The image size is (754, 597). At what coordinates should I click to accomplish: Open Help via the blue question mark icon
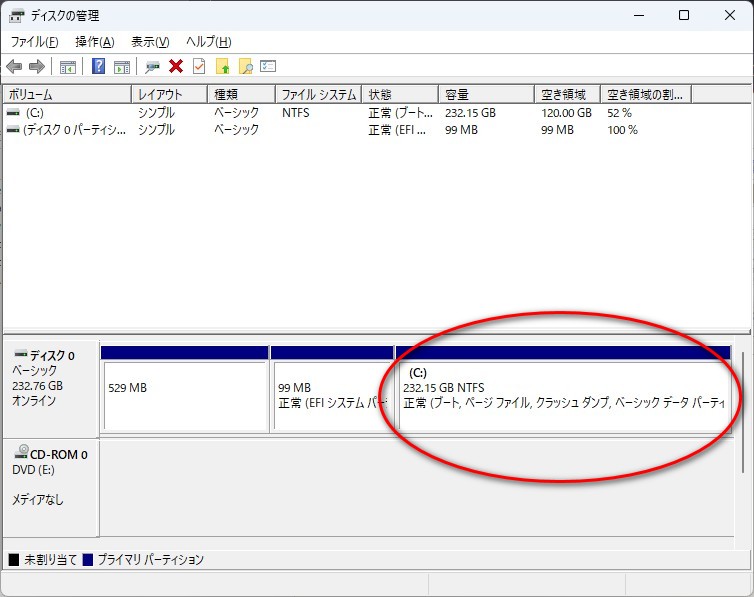pyautogui.click(x=98, y=66)
